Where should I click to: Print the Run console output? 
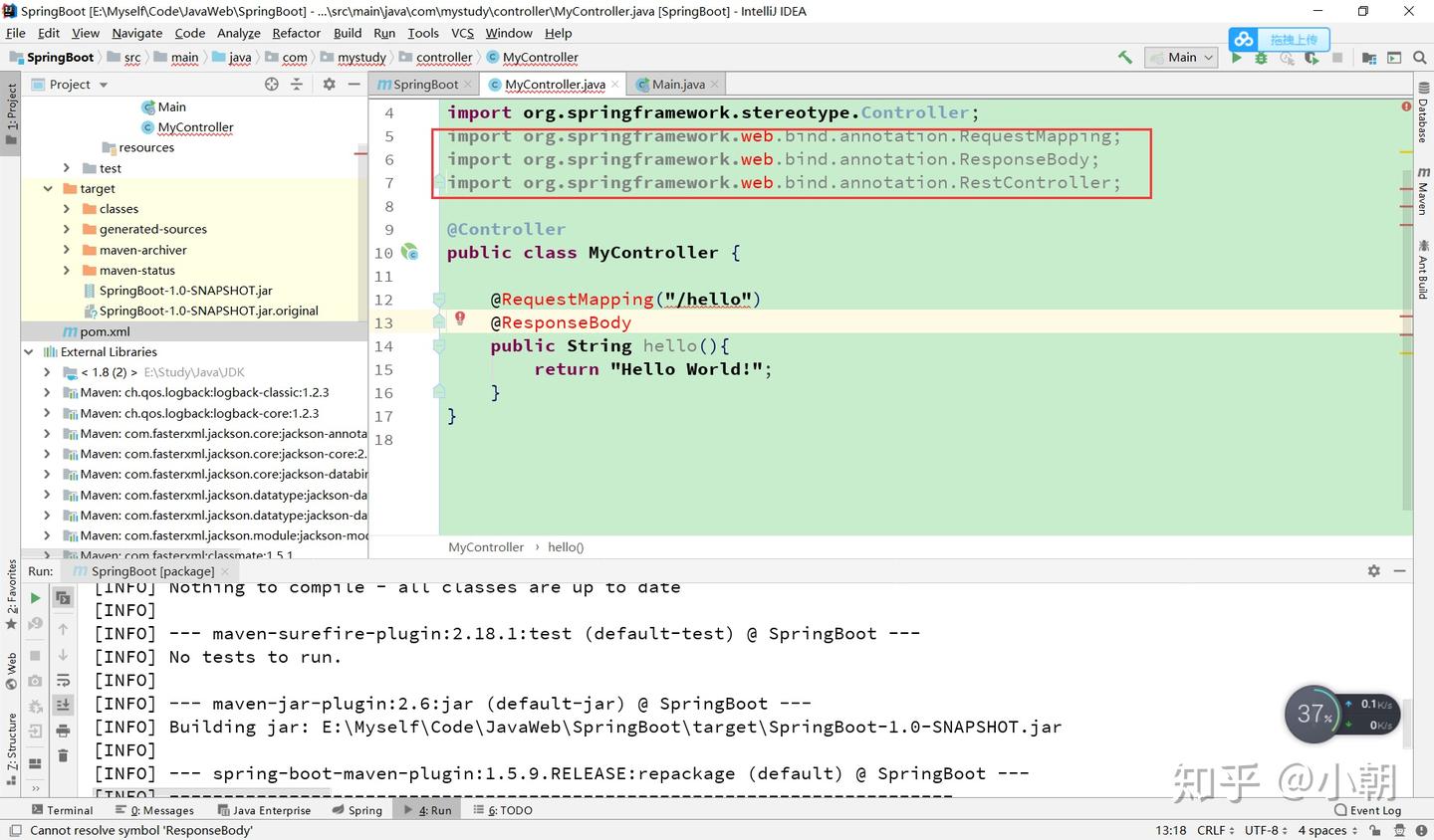click(63, 730)
